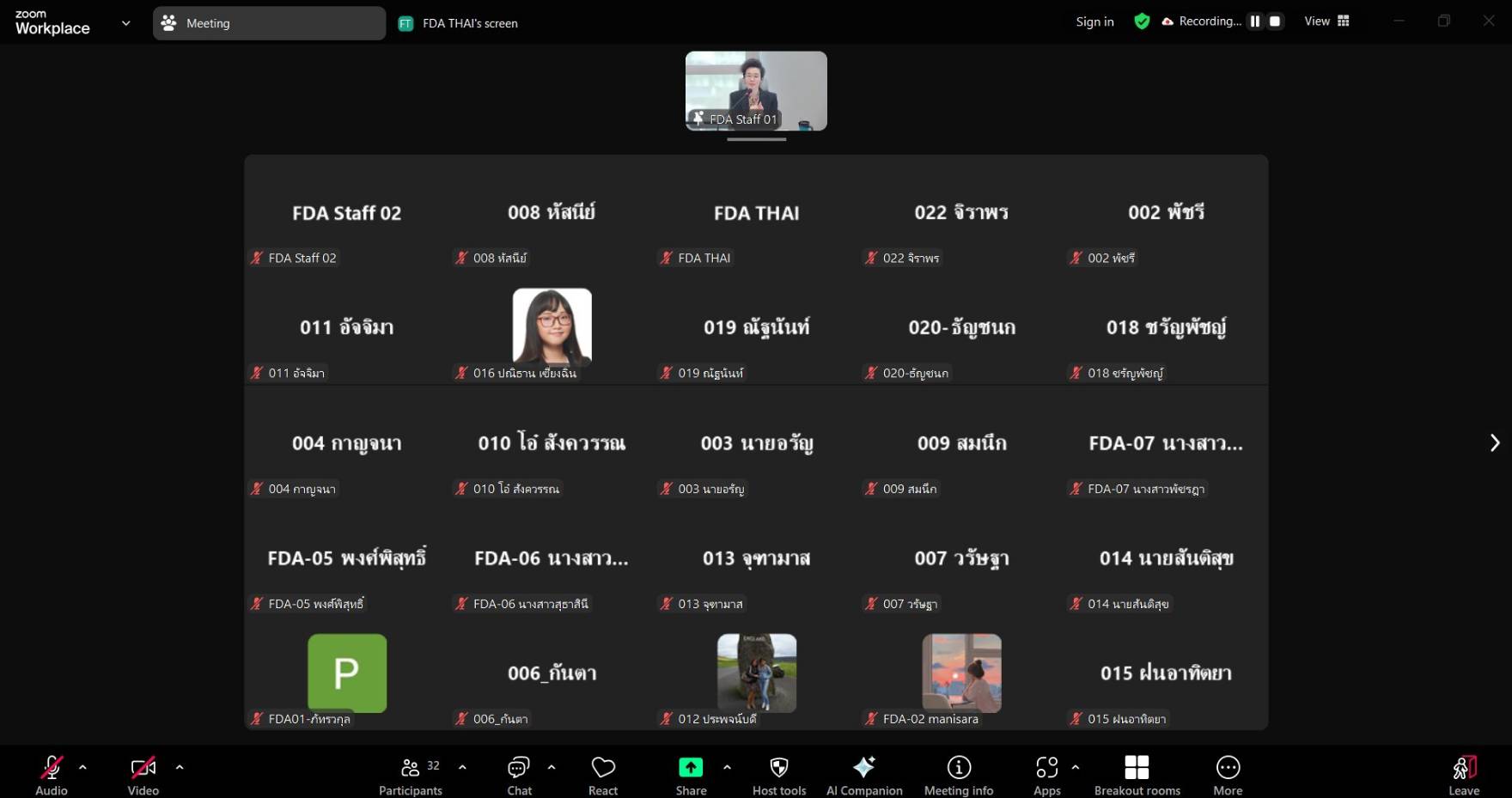Stop the recording
Viewport: 1512px width, 798px height.
pos(1275,21)
